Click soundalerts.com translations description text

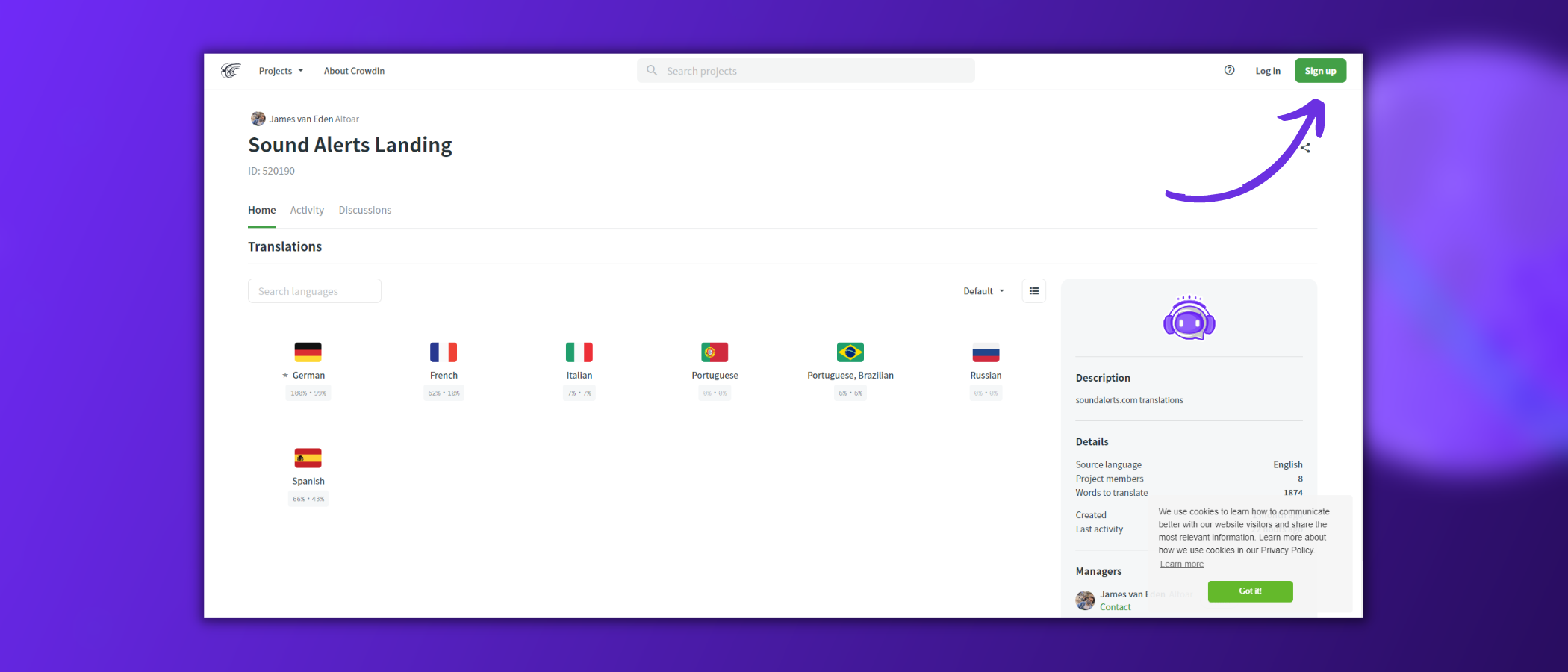click(1129, 400)
